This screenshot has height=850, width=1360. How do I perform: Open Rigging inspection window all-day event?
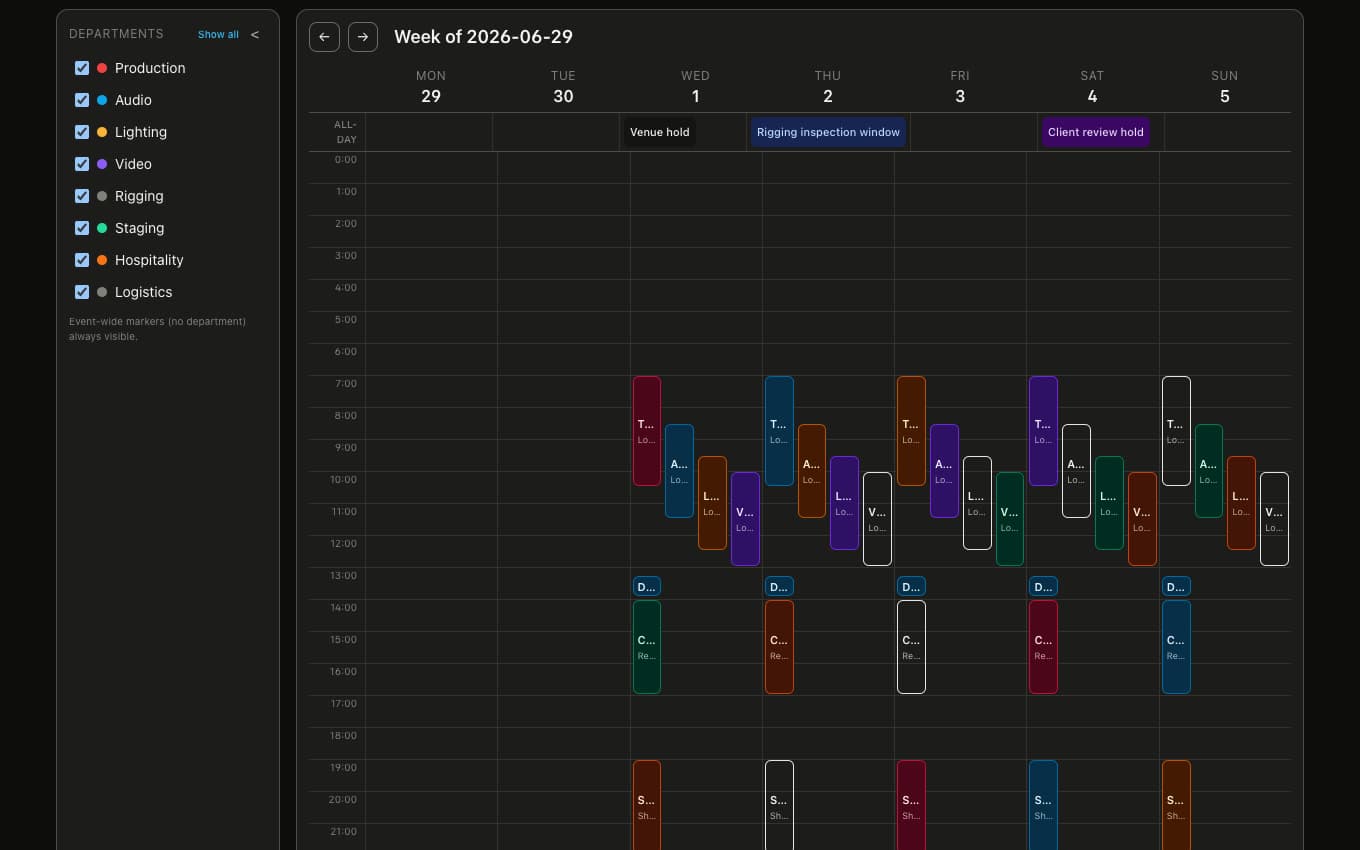[x=828, y=132]
